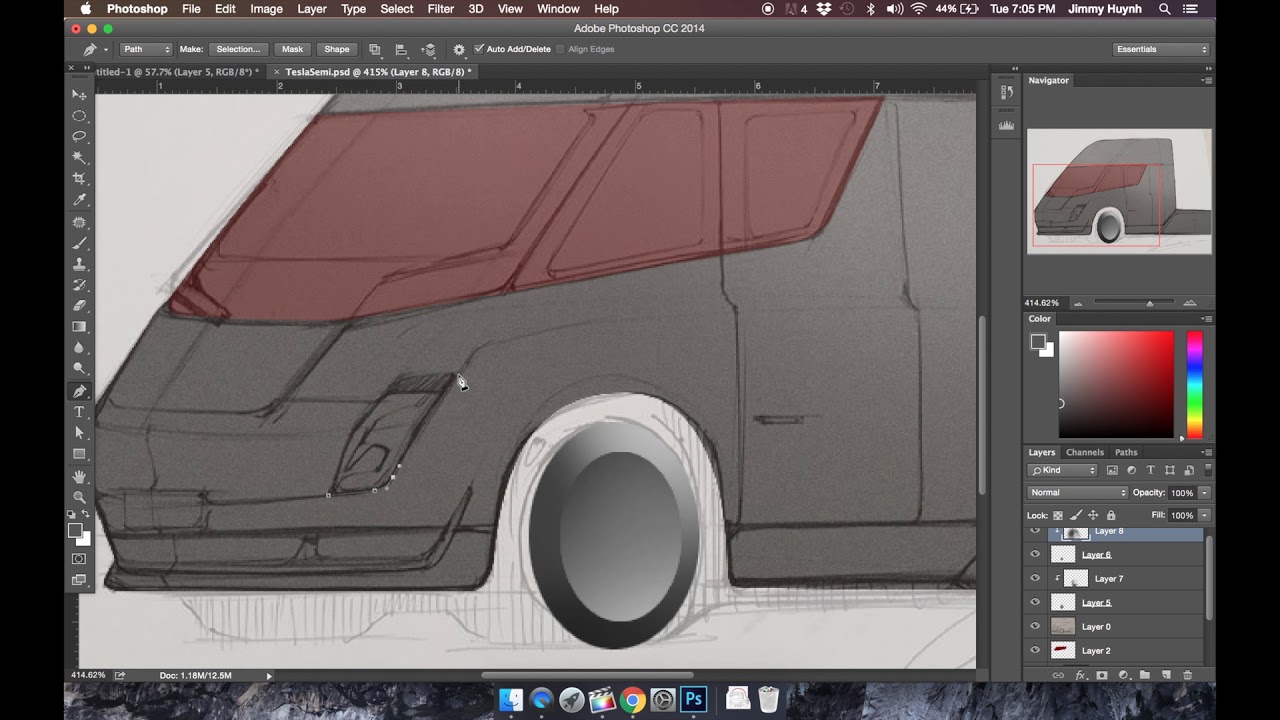Click the rainbow hue slider in Color panel

(x=1194, y=385)
